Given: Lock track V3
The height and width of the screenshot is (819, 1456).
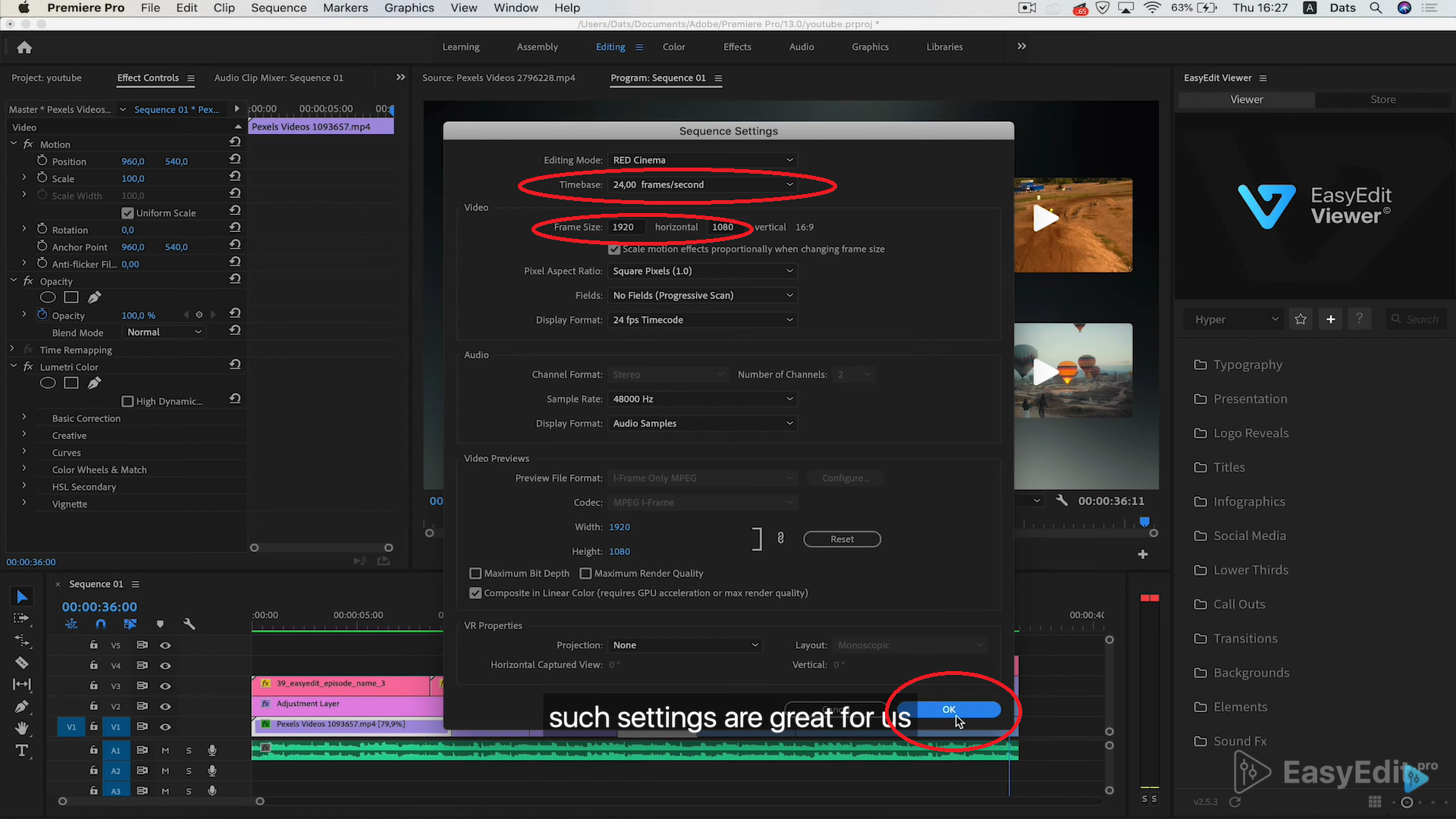Looking at the screenshot, I should tap(93, 686).
